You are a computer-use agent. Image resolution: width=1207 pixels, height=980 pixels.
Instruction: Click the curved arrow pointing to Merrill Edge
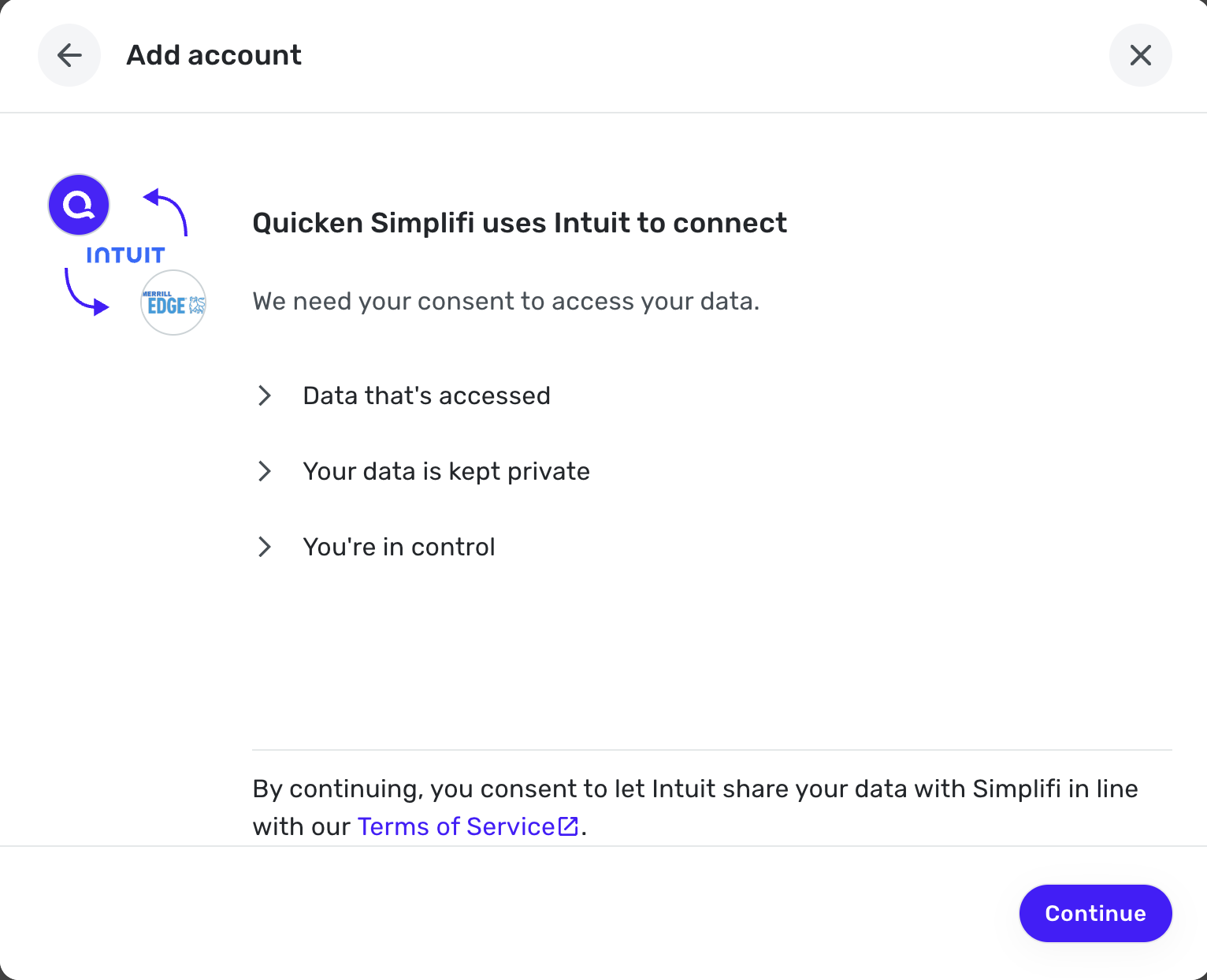pyautogui.click(x=84, y=293)
